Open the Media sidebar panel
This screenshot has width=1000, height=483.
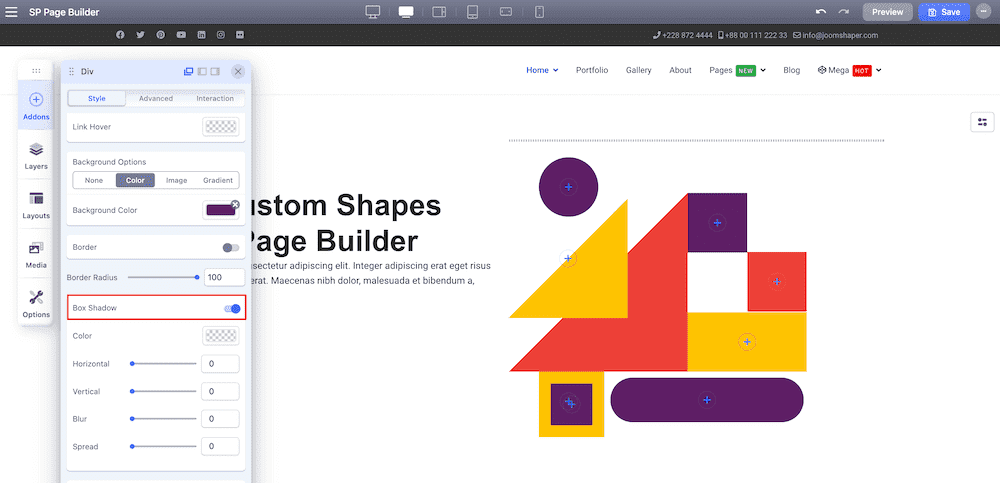click(36, 254)
